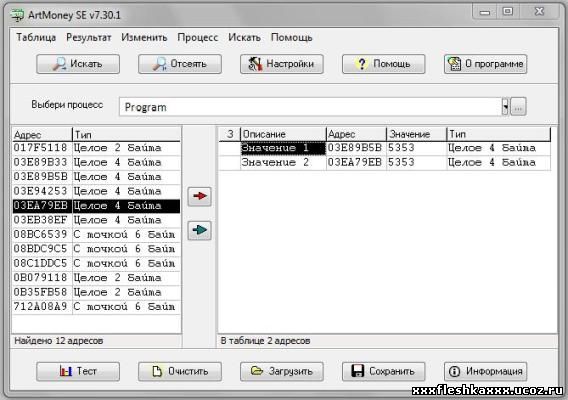Click the Загрузить load button
Screen dimensions: 568x400
click(x=282, y=371)
